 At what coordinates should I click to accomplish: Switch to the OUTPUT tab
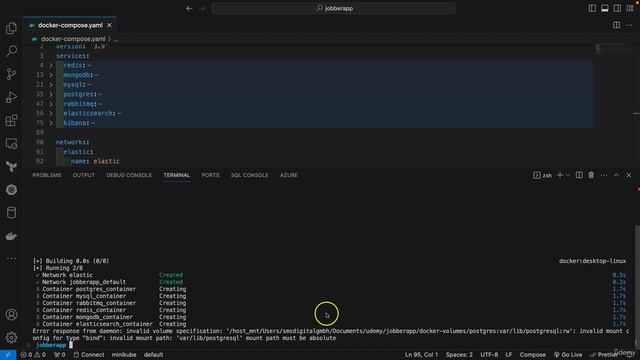(x=84, y=175)
